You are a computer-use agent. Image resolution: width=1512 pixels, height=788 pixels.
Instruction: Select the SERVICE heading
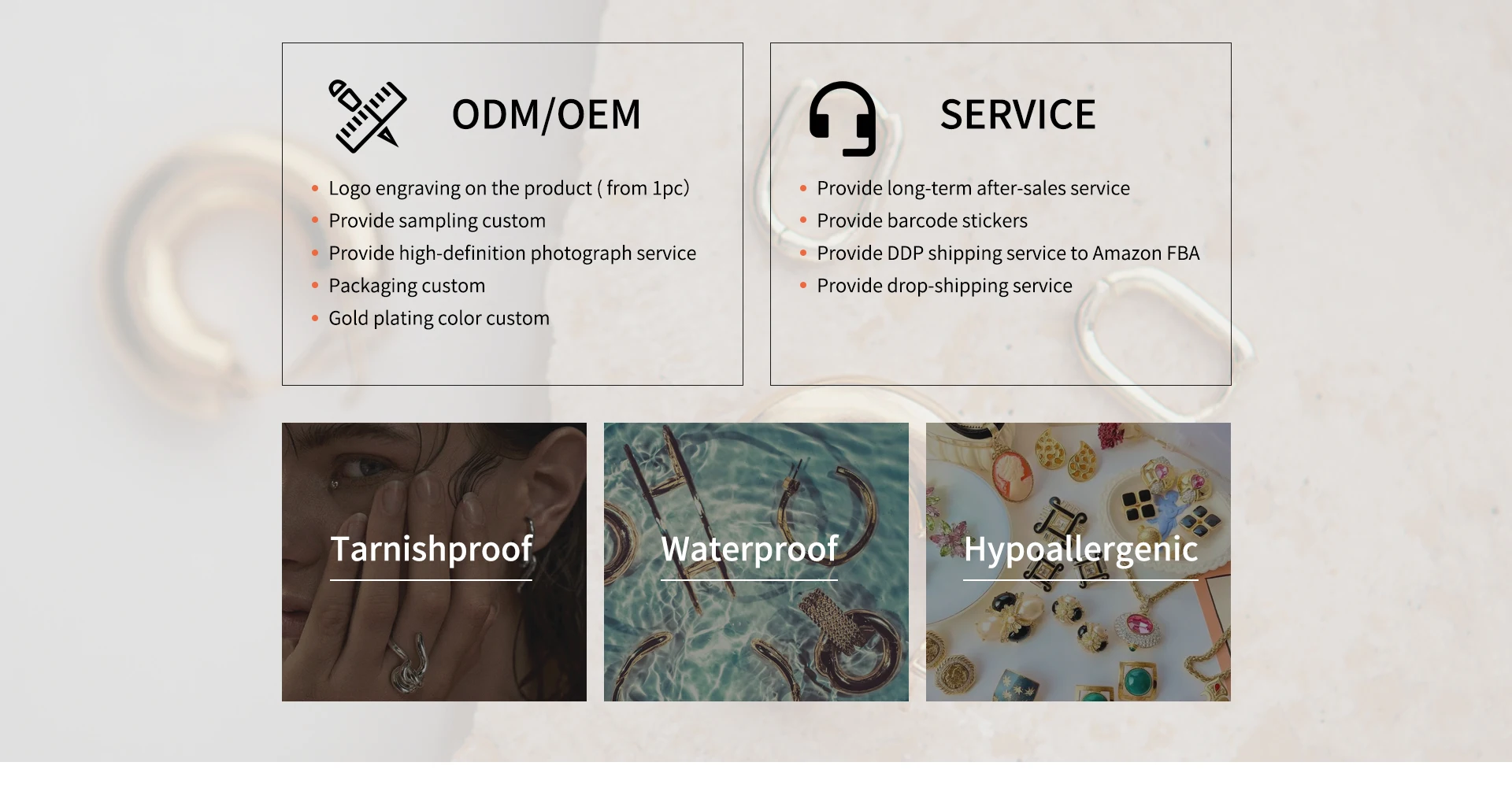pos(1017,115)
